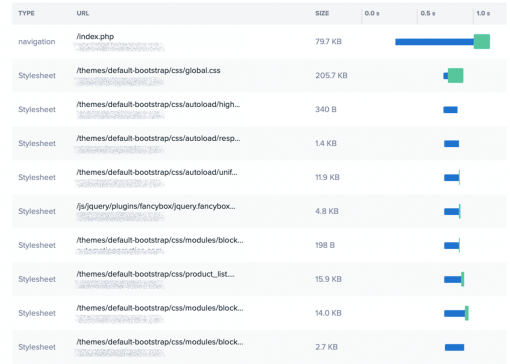Open the css/modules/block... URL with size 14.0 KB

160,308
